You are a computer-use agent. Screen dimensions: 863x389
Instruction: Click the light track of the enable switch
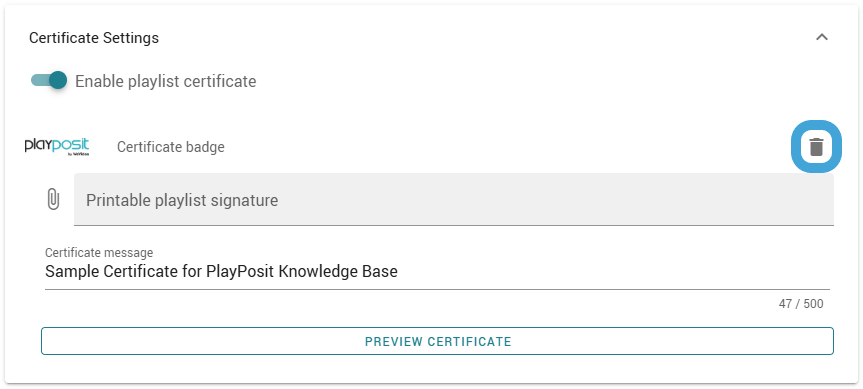(x=40, y=80)
